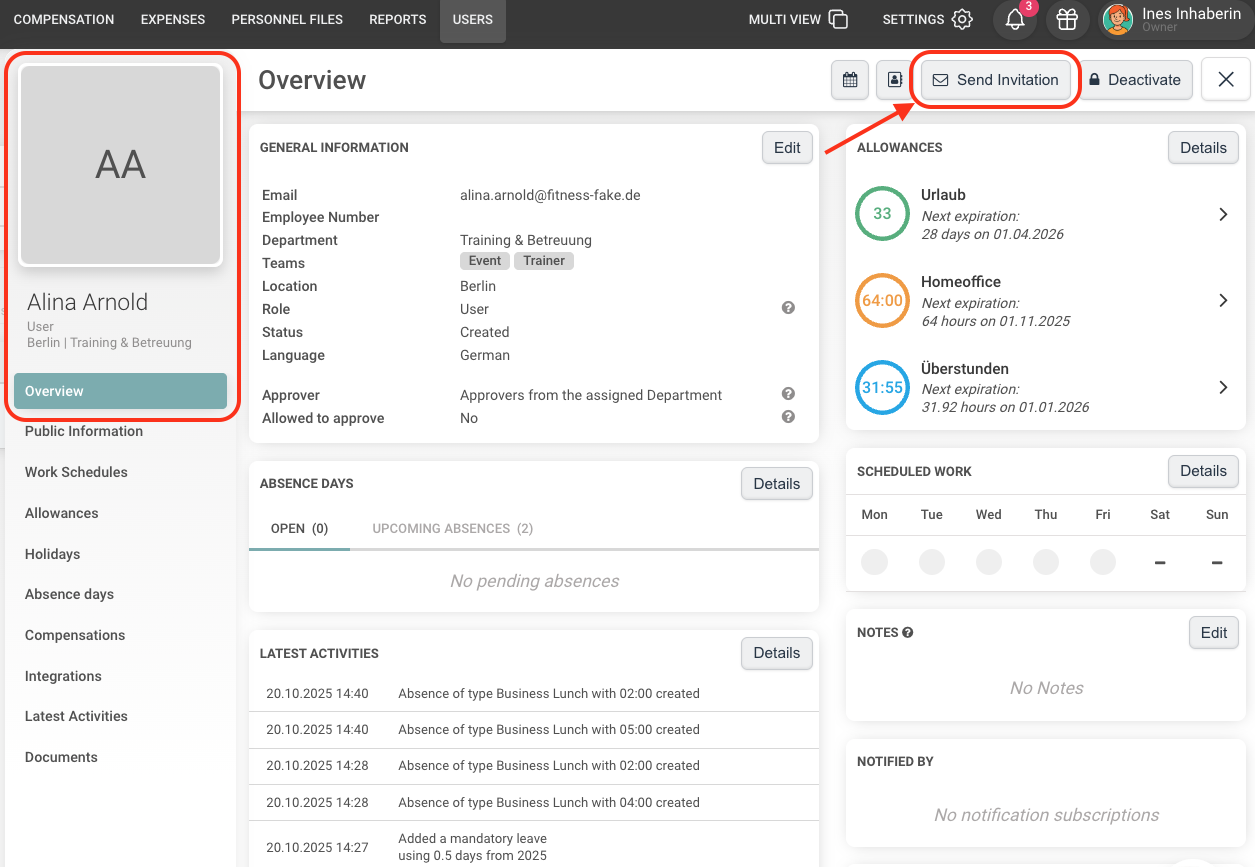The height and width of the screenshot is (867, 1255).
Task: Click Edit in General Information
Action: pyautogui.click(x=787, y=148)
